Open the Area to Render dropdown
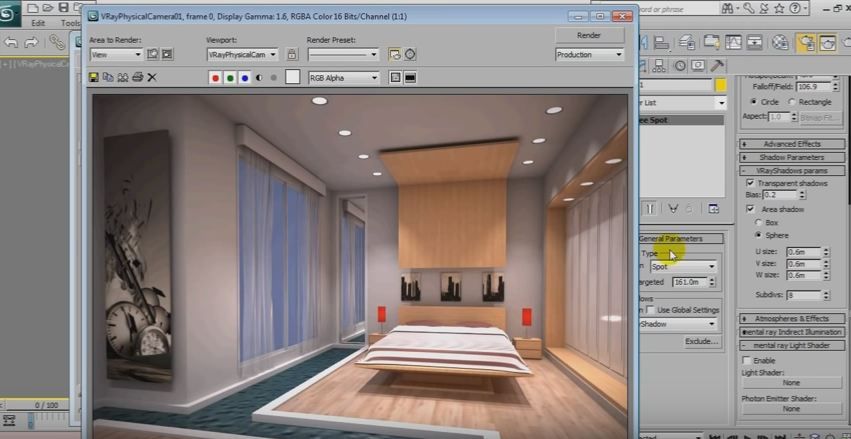The image size is (851, 439). 116,54
